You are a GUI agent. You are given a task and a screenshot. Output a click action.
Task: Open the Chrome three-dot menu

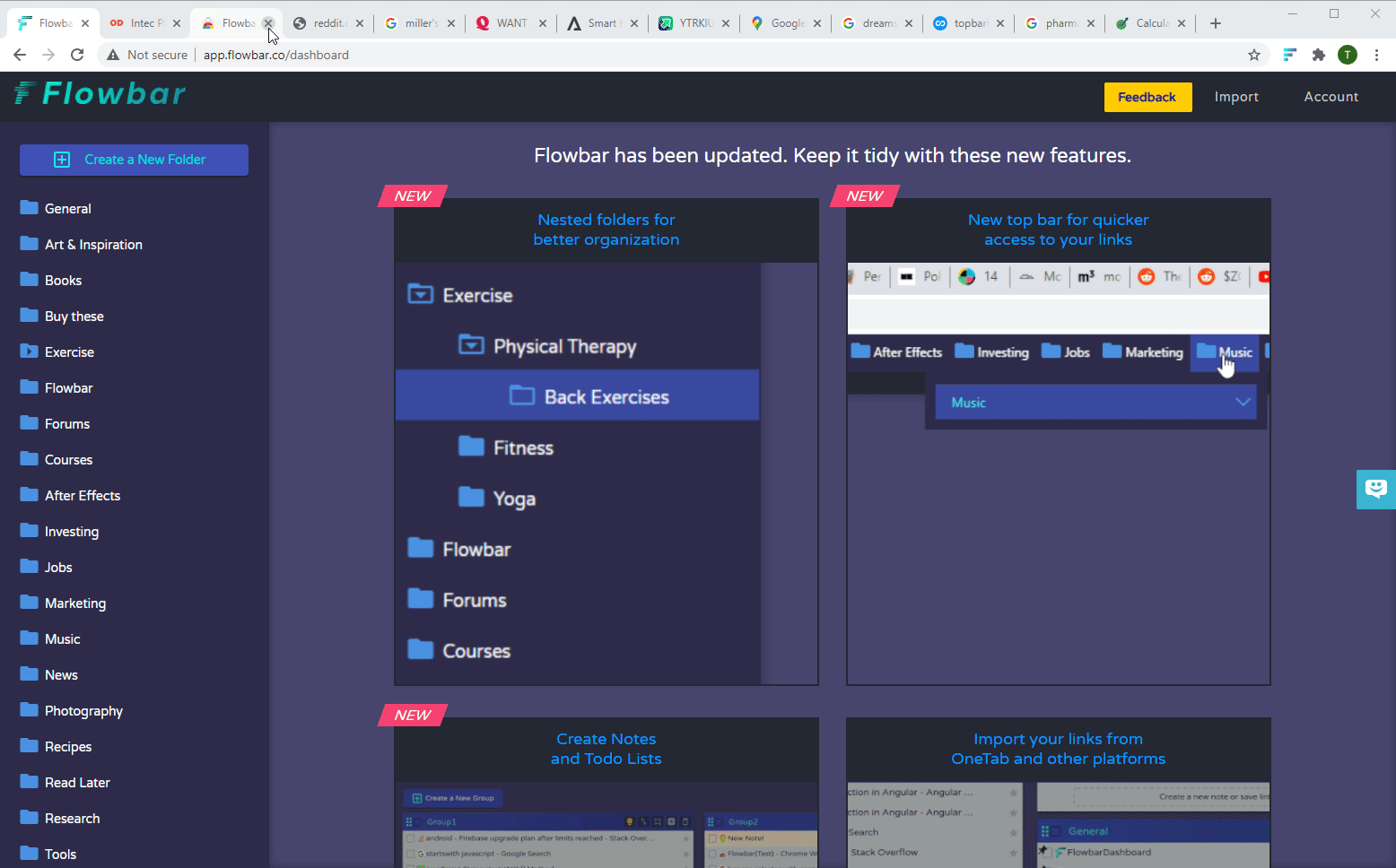(1376, 55)
